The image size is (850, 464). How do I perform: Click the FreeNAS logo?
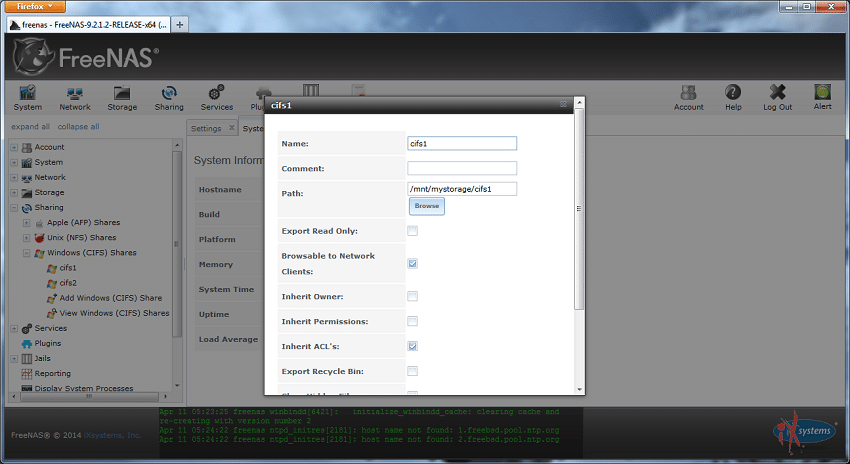[x=86, y=57]
